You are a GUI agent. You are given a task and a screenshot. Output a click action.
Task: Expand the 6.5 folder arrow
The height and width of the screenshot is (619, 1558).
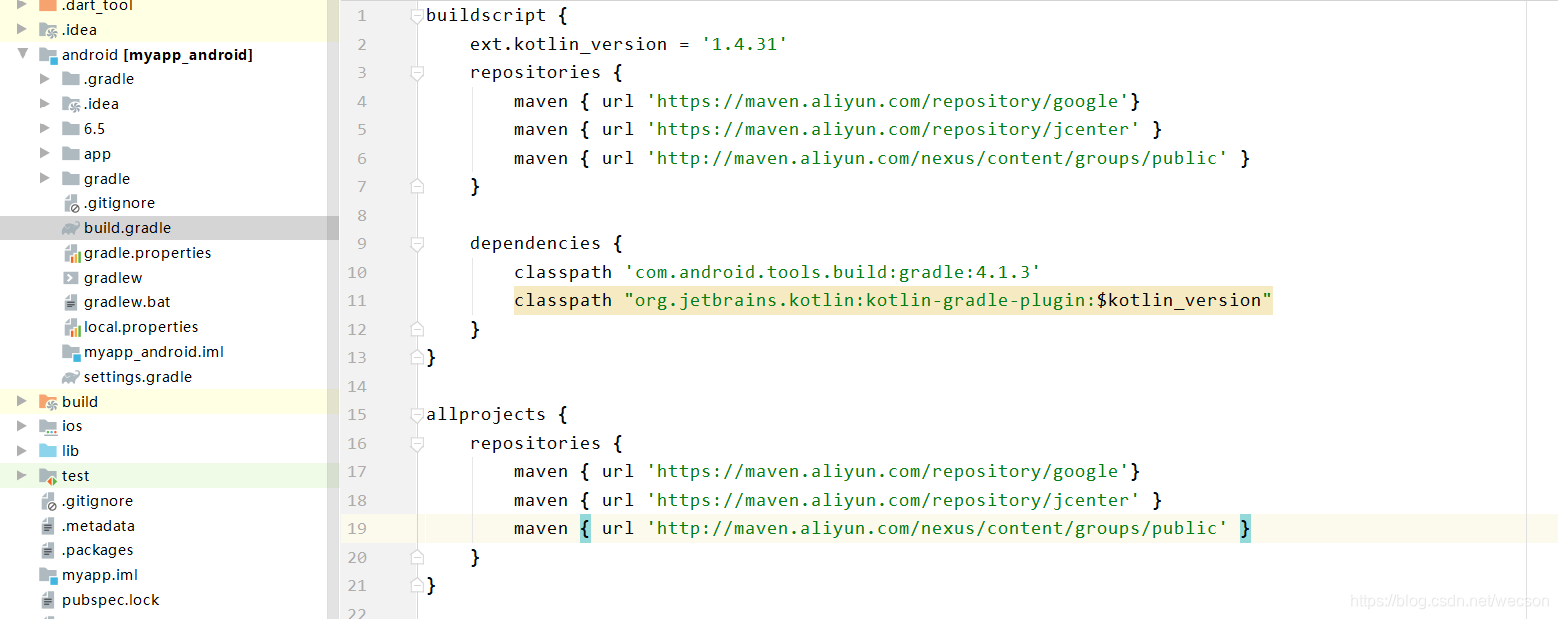pyautogui.click(x=45, y=128)
